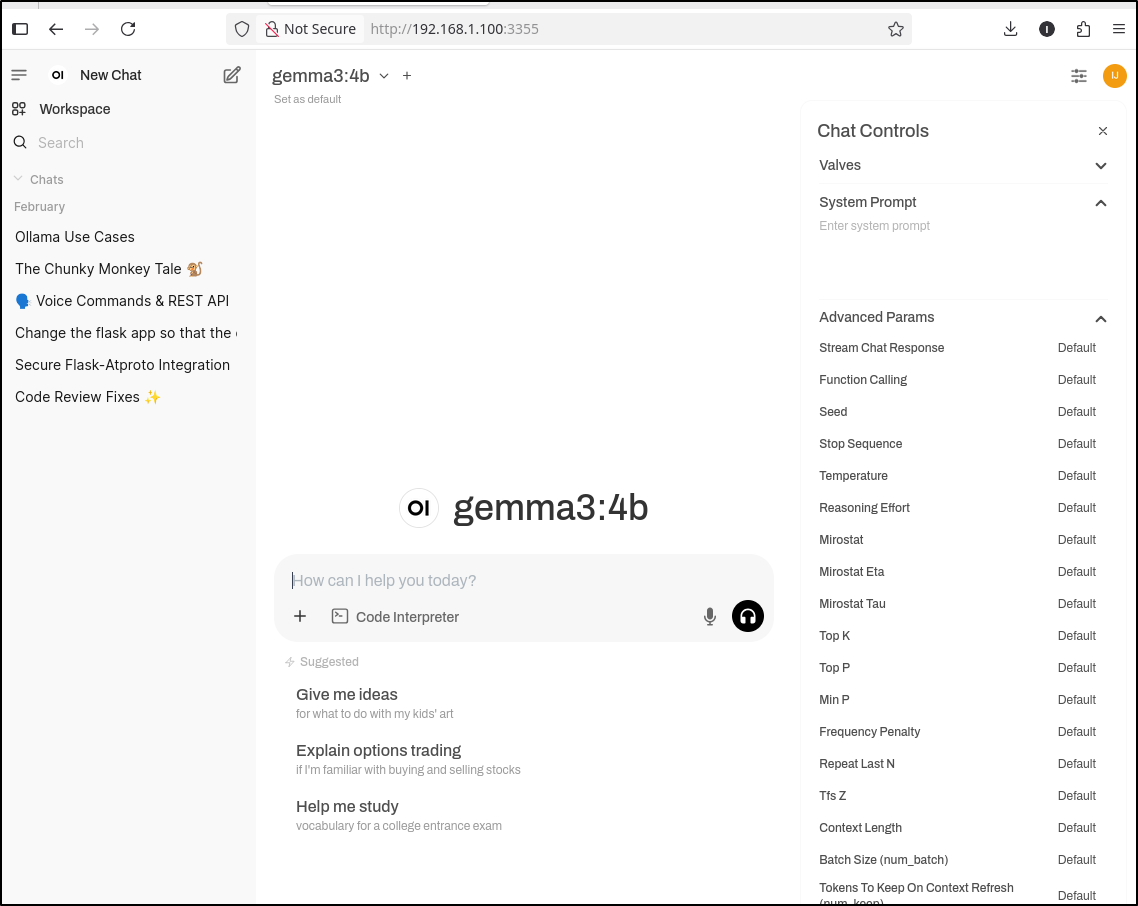This screenshot has height=906, width=1138.
Task: Click the New Chat compose pencil icon
Action: 232,75
